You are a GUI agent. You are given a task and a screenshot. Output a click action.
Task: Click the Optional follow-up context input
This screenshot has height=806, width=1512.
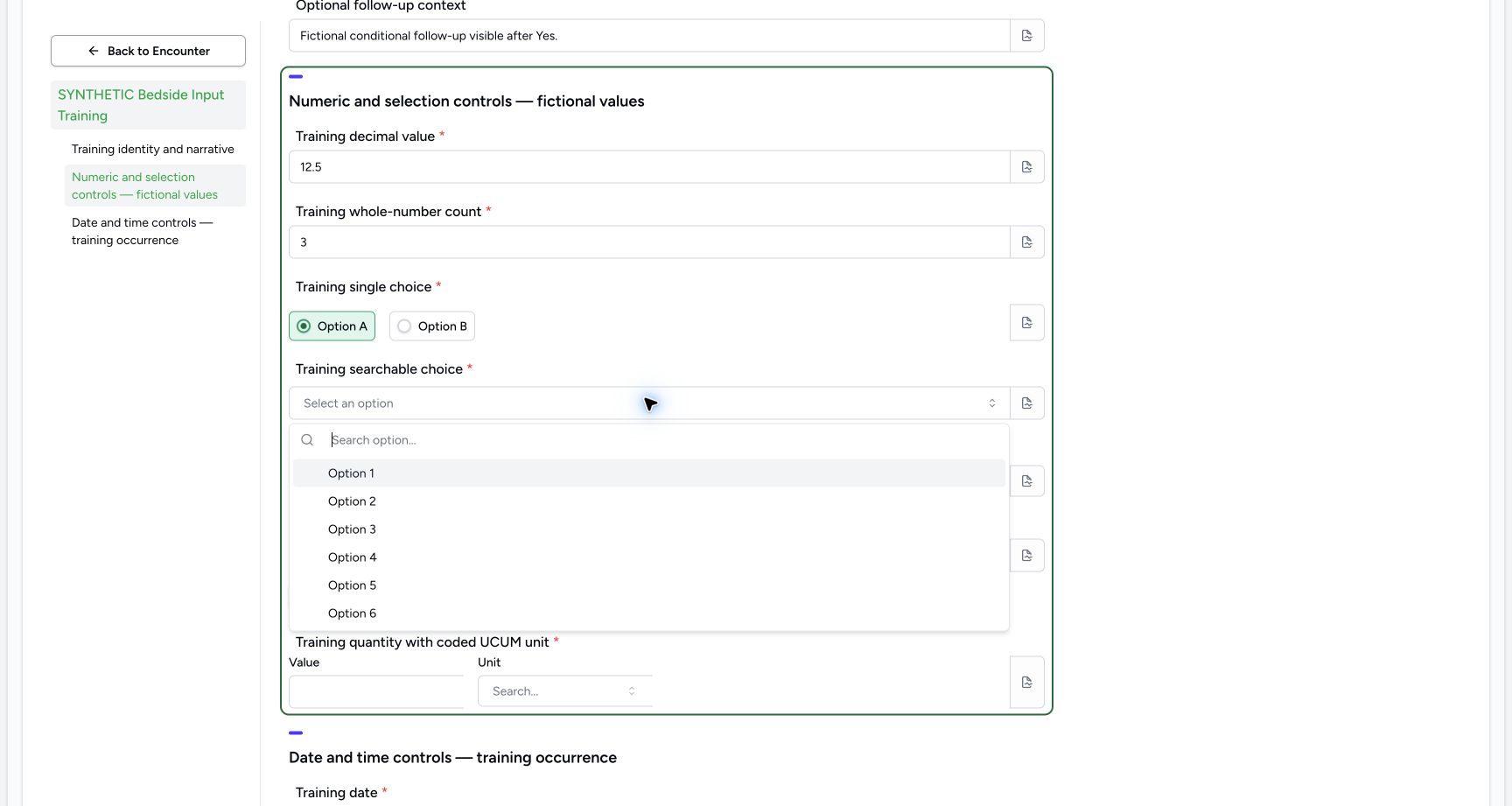(649, 36)
